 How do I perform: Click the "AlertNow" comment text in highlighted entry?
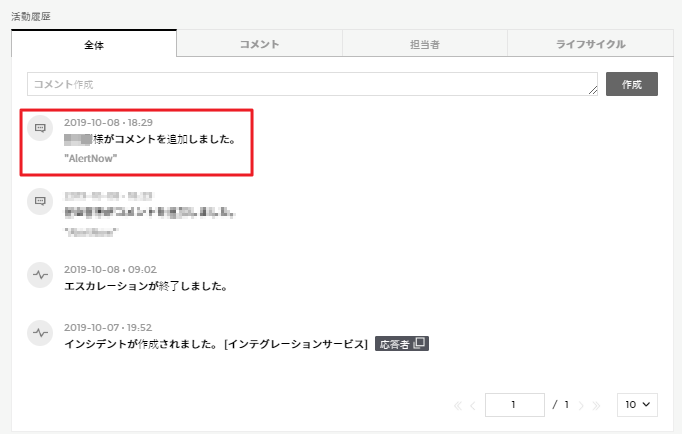click(x=91, y=159)
